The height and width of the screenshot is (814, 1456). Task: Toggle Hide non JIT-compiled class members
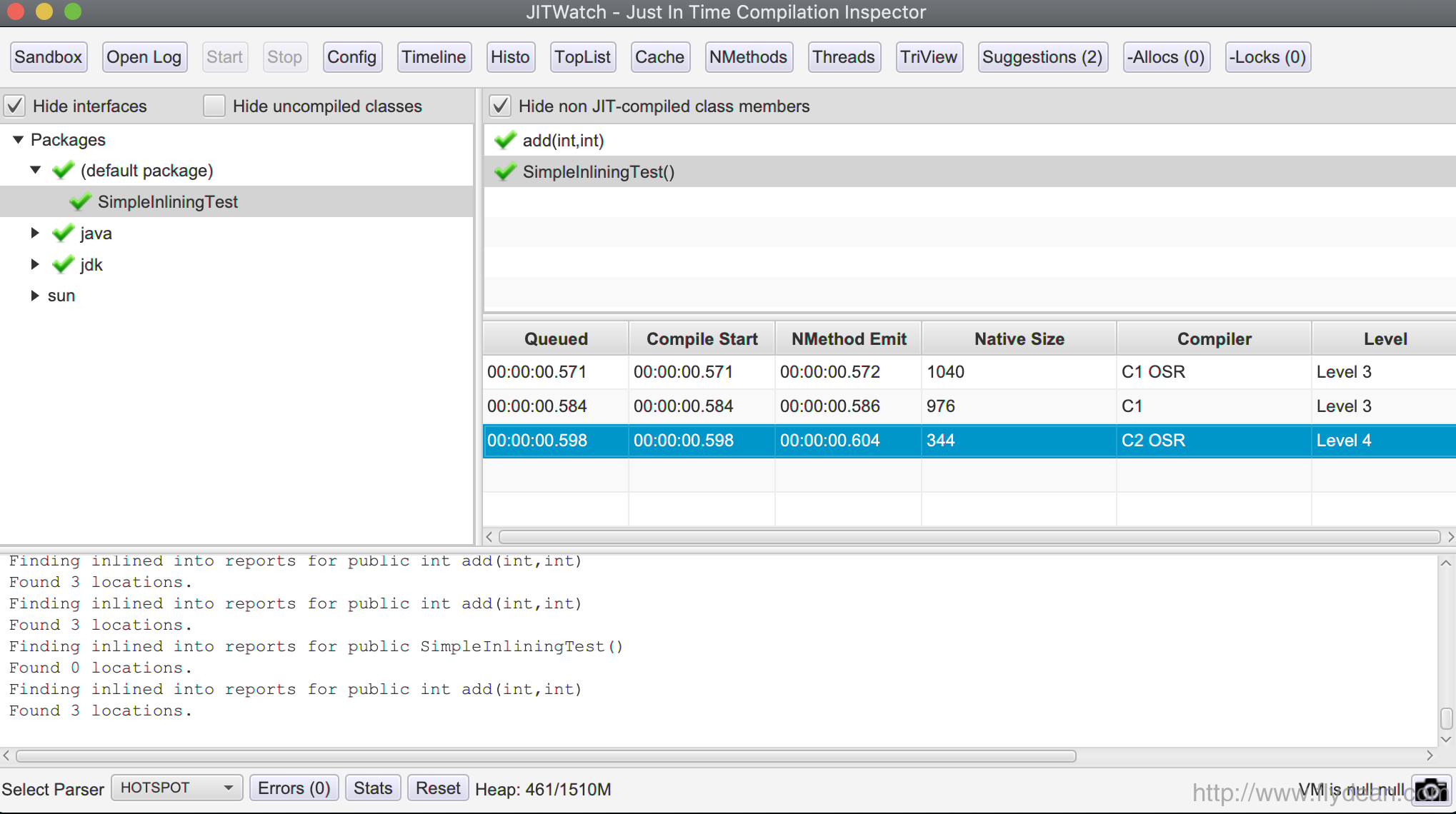coord(500,106)
